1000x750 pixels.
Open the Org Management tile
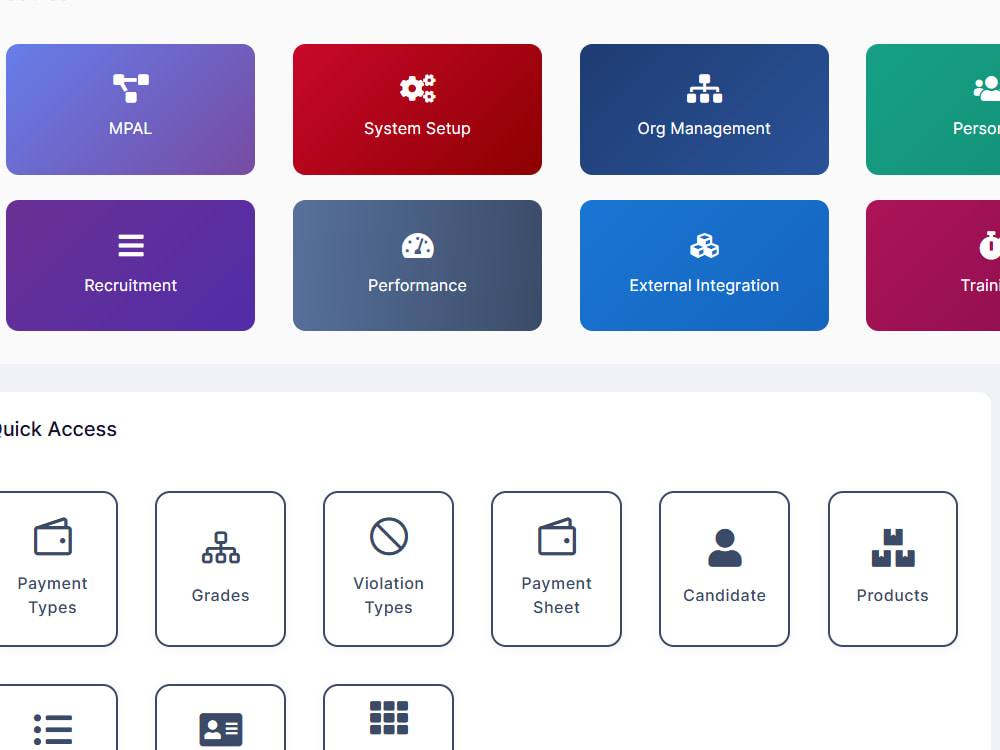(x=704, y=109)
